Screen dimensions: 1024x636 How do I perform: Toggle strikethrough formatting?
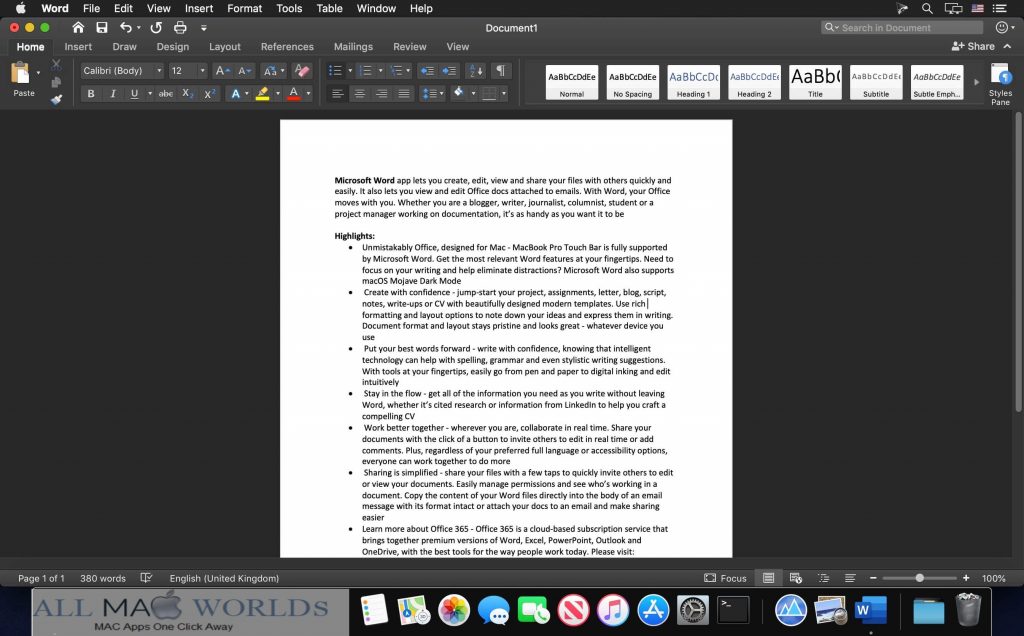pos(166,93)
